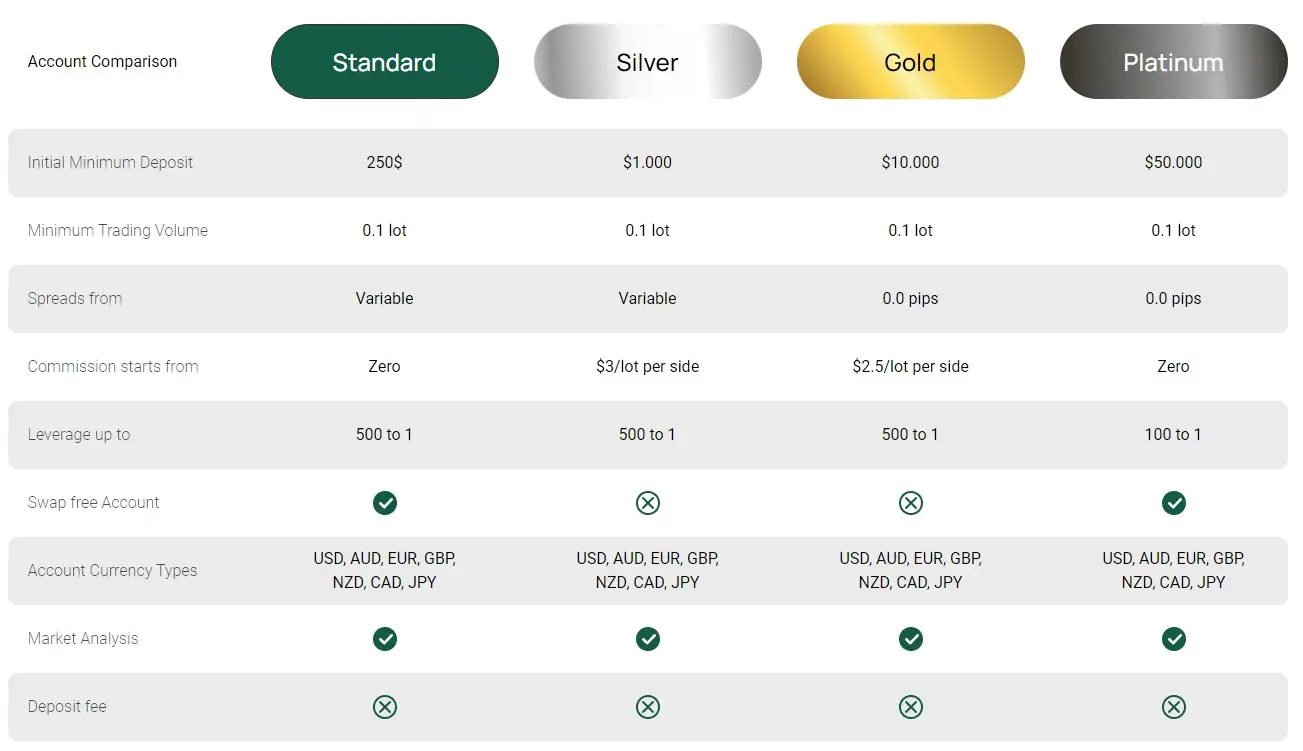1303x751 pixels.
Task: Click Gold's Swap free Account cross icon
Action: [911, 503]
